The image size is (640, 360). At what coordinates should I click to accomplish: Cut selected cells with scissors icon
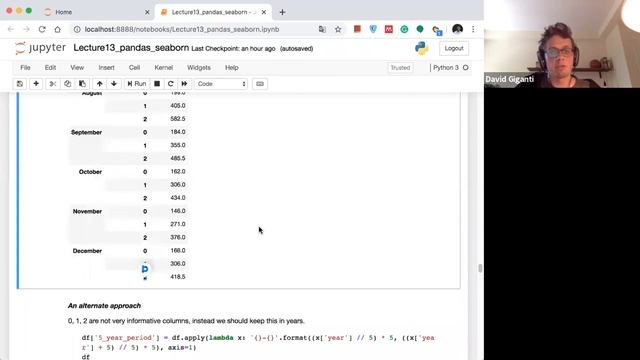tap(53, 84)
